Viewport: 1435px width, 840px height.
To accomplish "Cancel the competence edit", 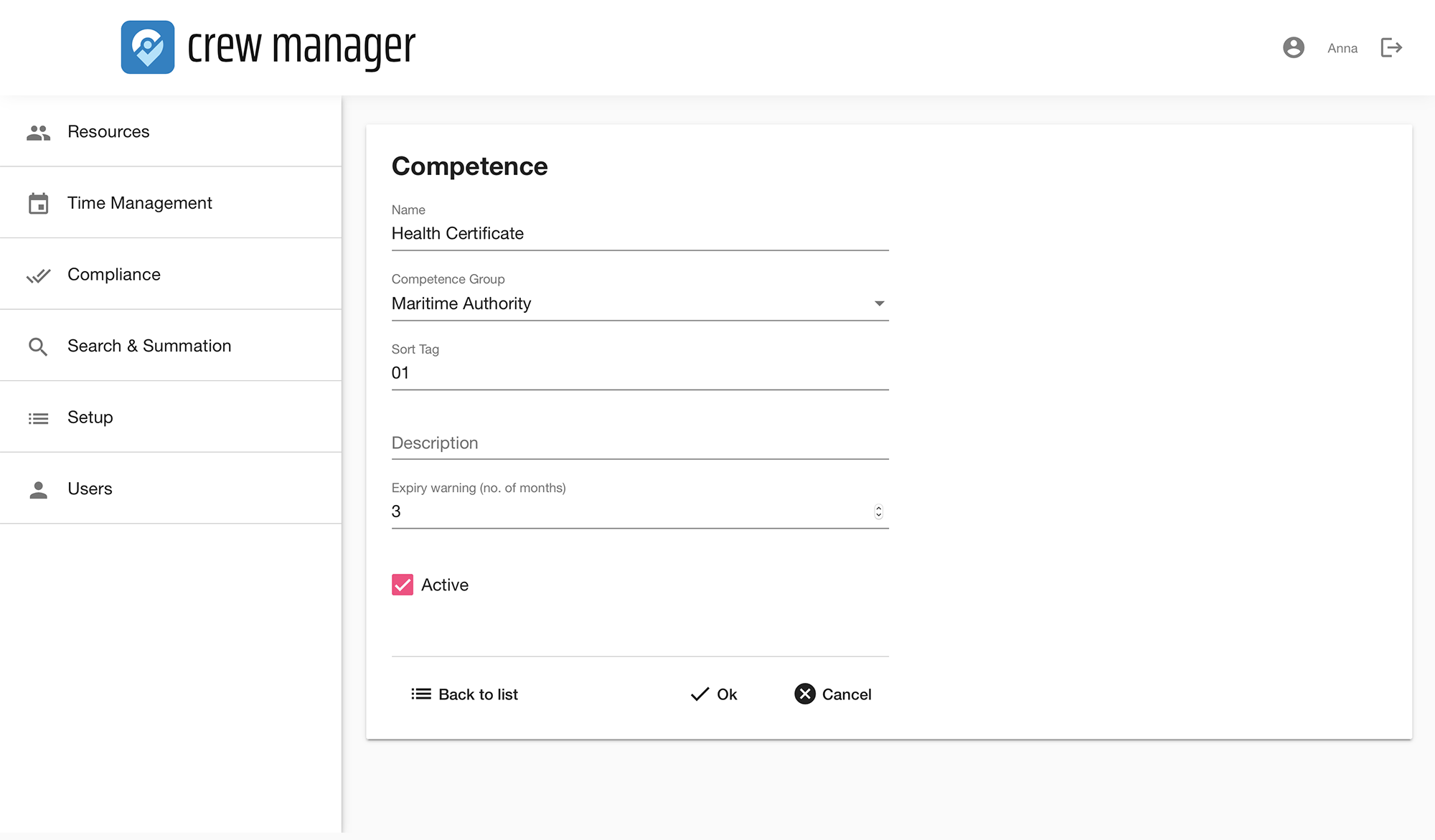I will [x=833, y=694].
